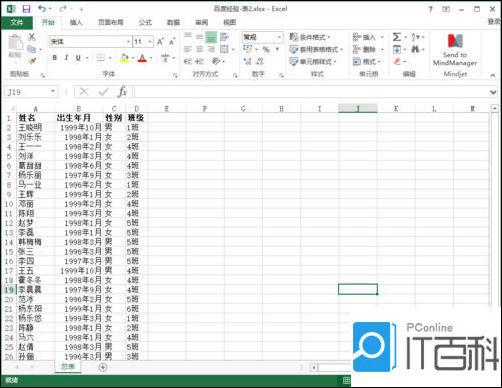Viewport: 502px width, 388px height.
Task: Toggle Italic formatting
Action: click(66, 58)
